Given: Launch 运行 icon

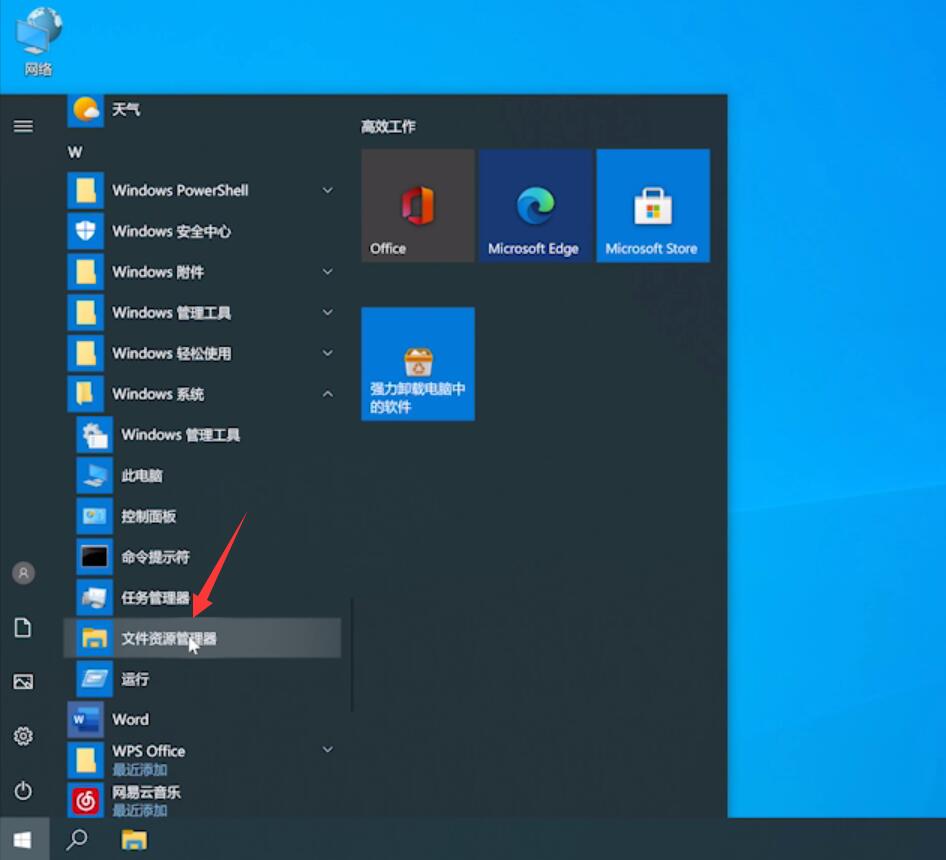Looking at the screenshot, I should click(94, 679).
